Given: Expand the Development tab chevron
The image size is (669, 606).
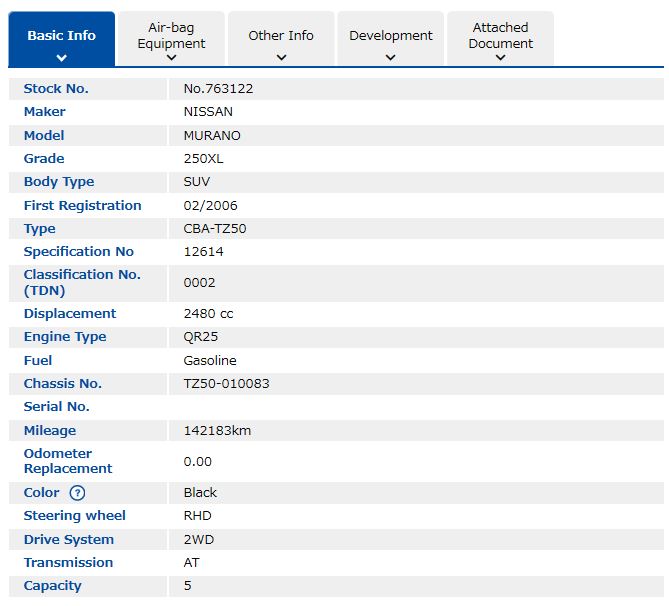Looking at the screenshot, I should [x=390, y=58].
